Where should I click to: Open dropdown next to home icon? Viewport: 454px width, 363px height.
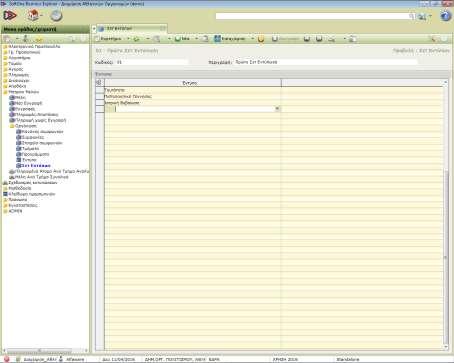(41, 16)
